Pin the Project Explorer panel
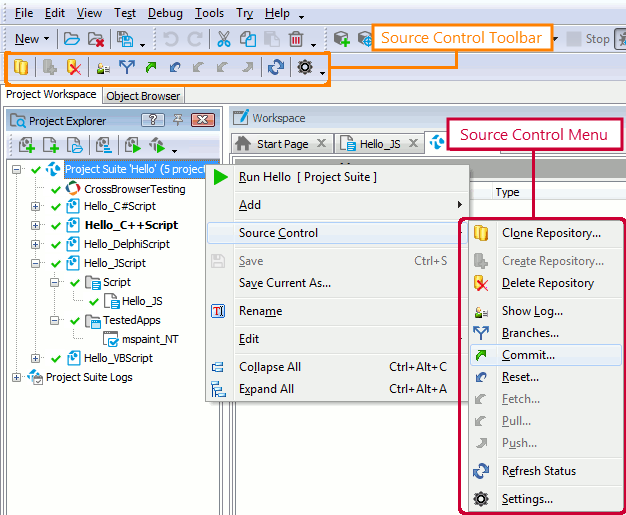Screen dimensions: 626x515 [178, 119]
